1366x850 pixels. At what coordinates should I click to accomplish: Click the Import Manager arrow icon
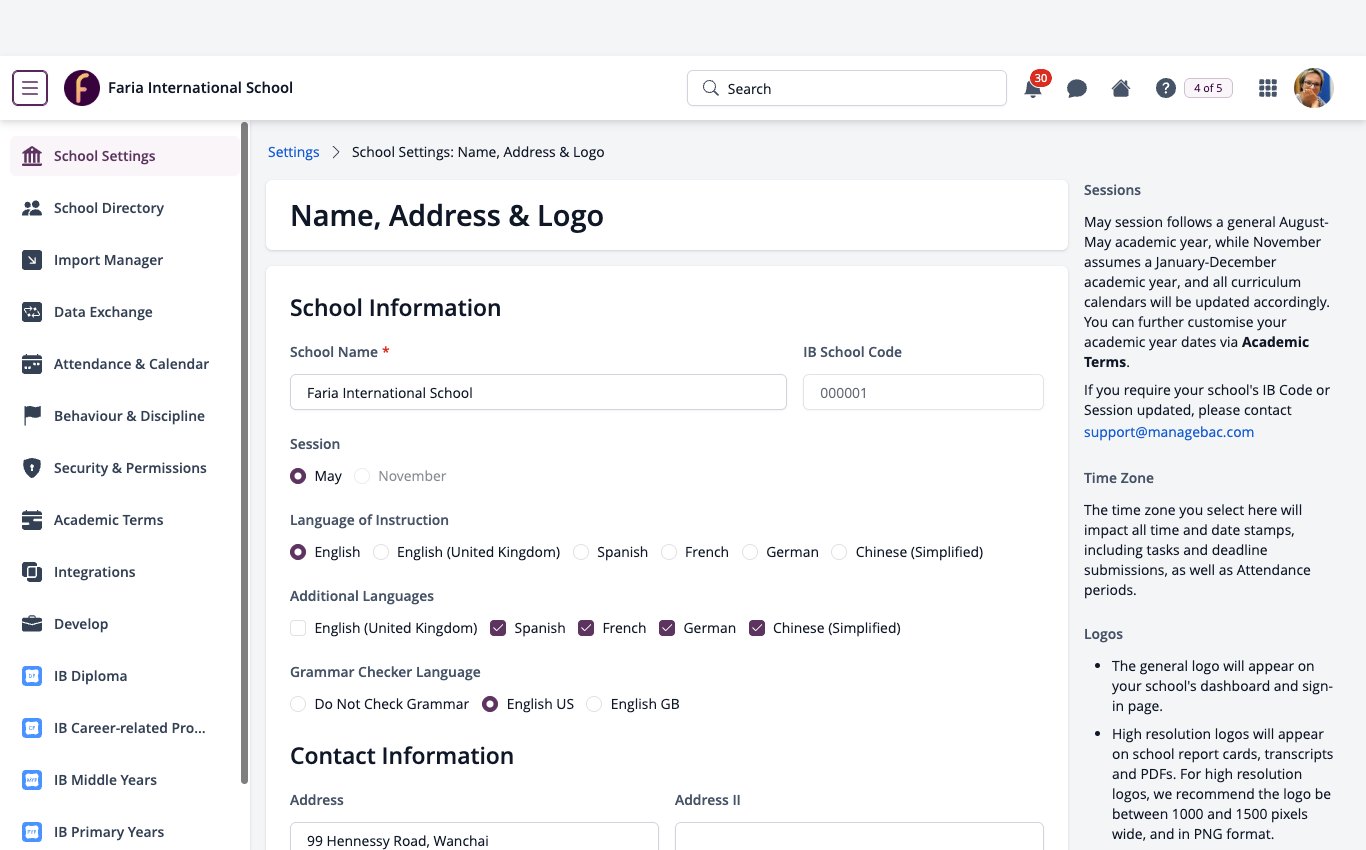pos(32,260)
